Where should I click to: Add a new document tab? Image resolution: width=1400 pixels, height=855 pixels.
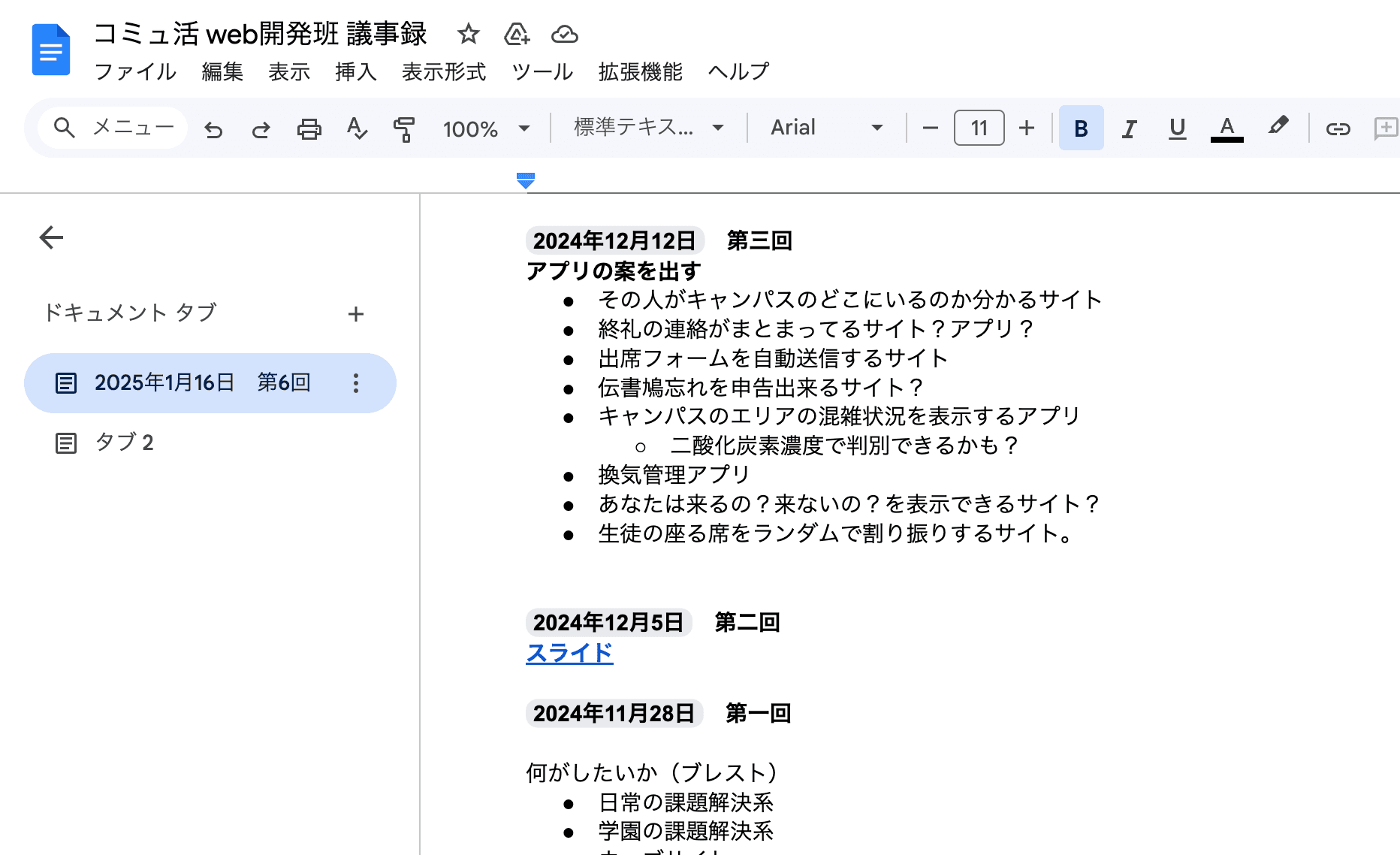(356, 313)
